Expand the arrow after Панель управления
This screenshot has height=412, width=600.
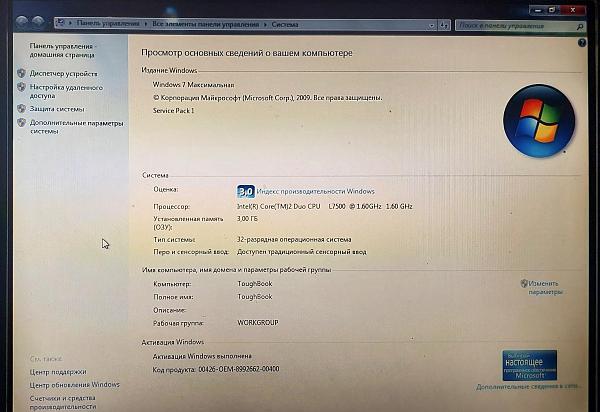[x=146, y=24]
